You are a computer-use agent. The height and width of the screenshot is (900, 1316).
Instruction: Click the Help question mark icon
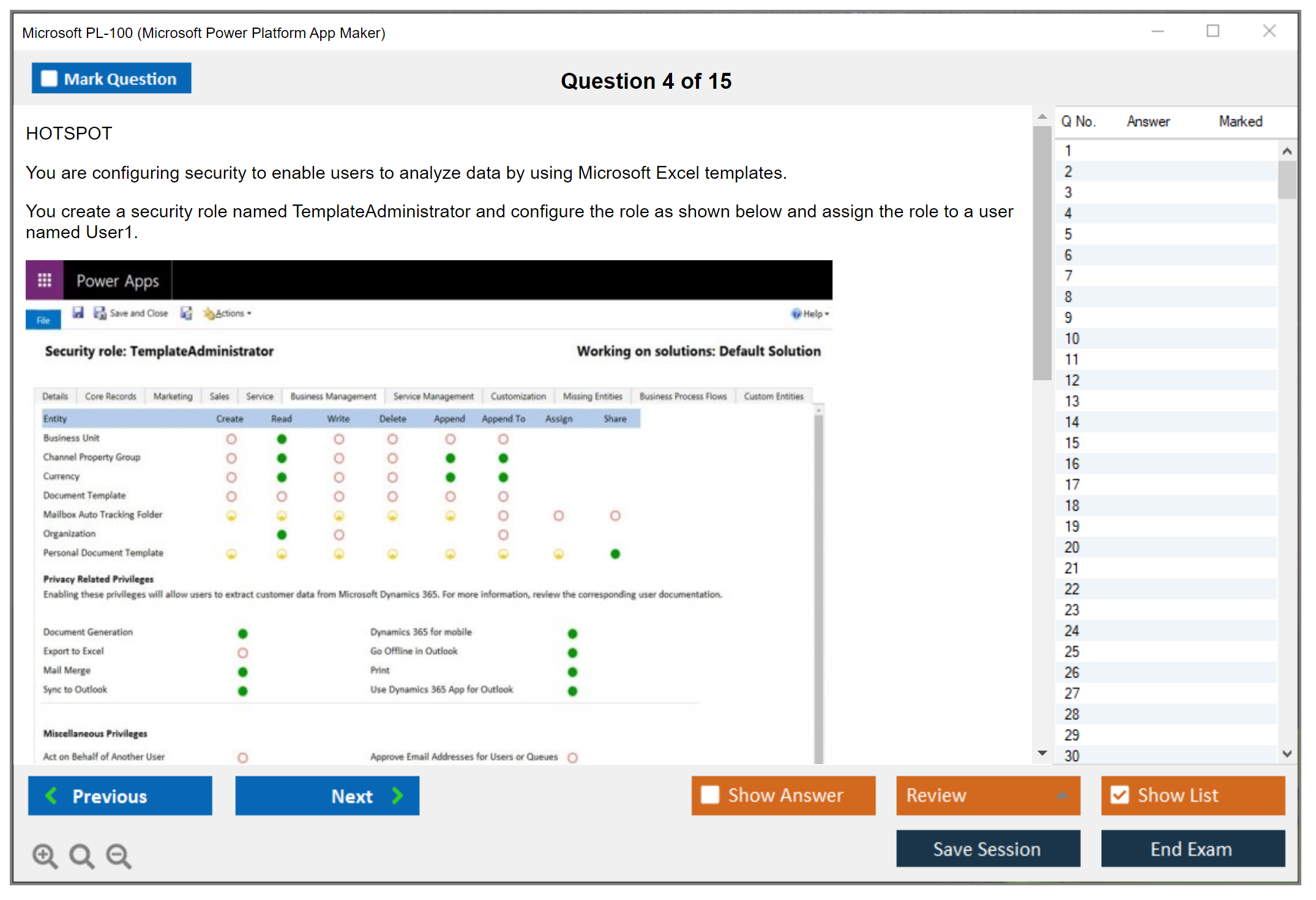[x=796, y=313]
